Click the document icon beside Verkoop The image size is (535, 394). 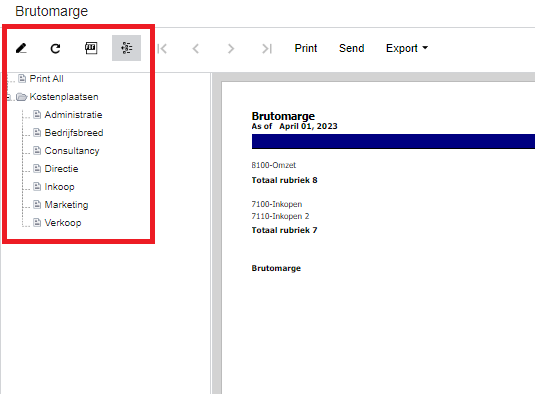[x=37, y=222]
